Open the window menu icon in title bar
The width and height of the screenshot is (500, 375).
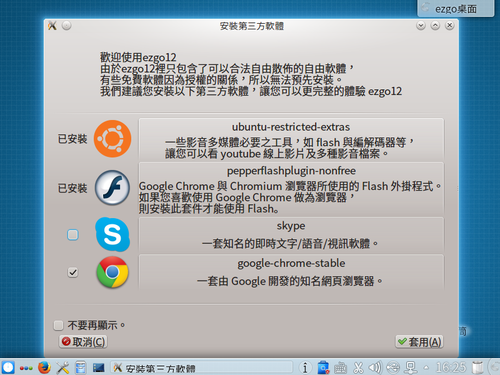52,26
